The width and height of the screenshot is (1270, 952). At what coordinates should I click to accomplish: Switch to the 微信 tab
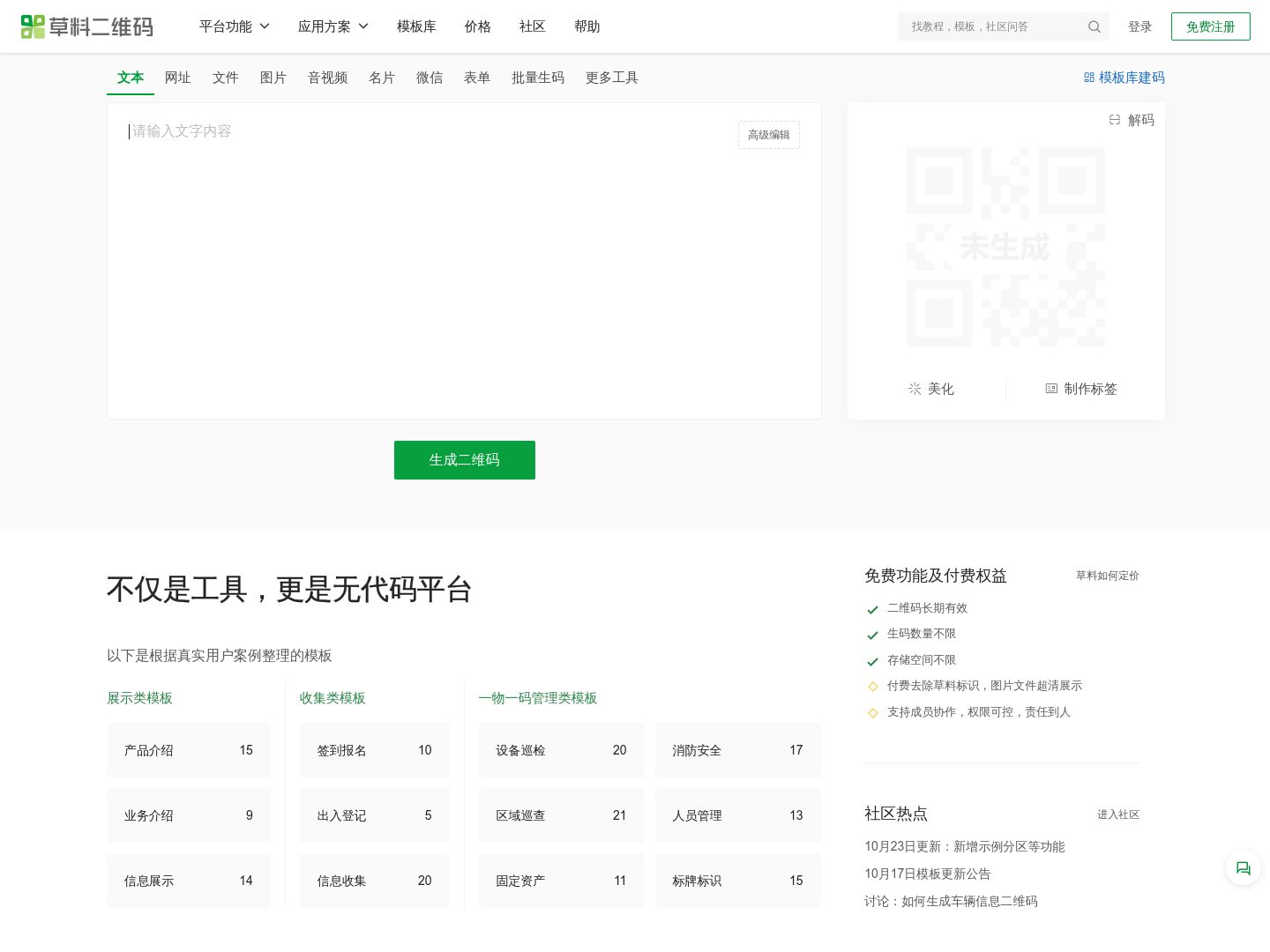430,78
